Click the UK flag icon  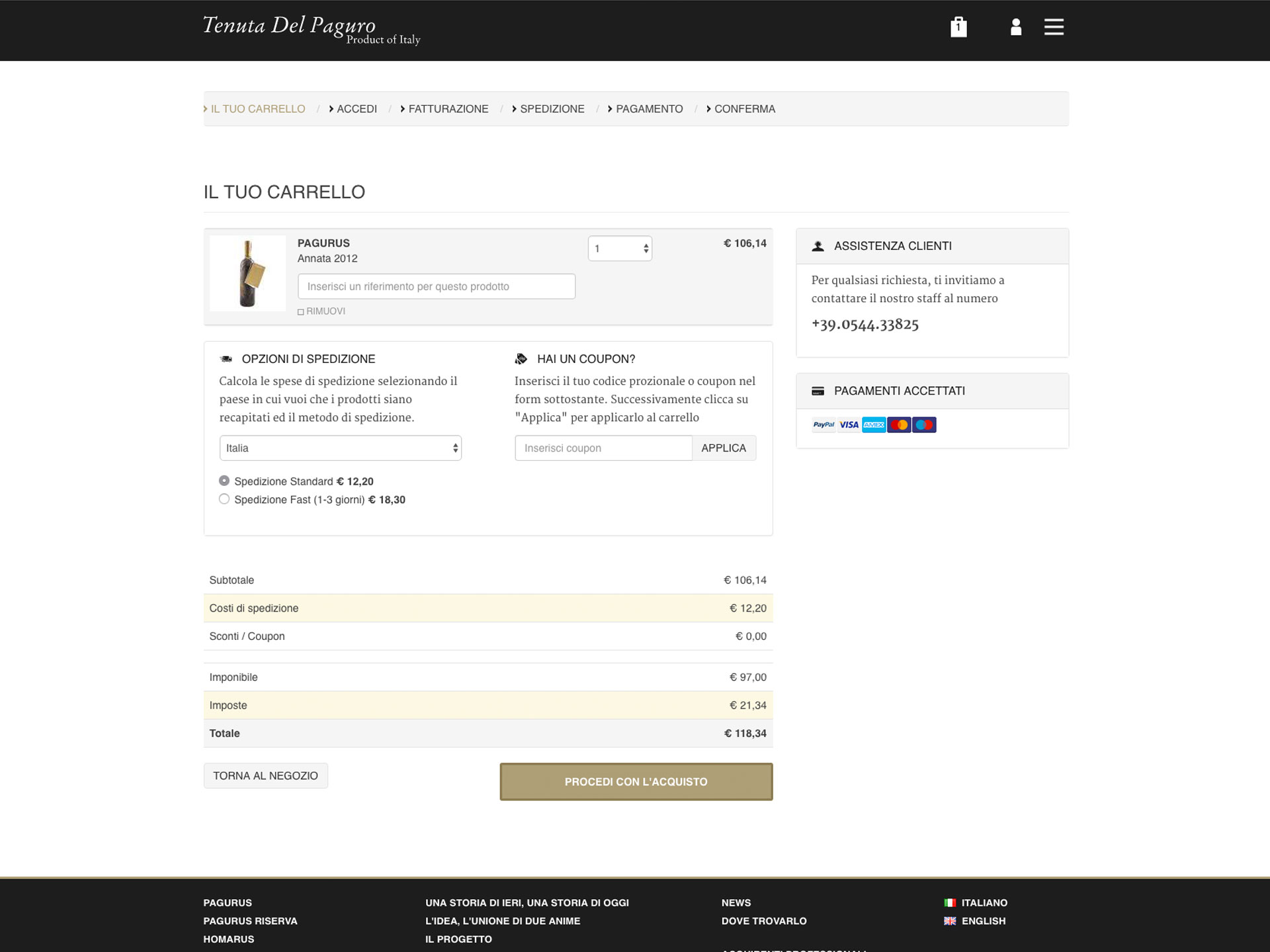pos(950,921)
